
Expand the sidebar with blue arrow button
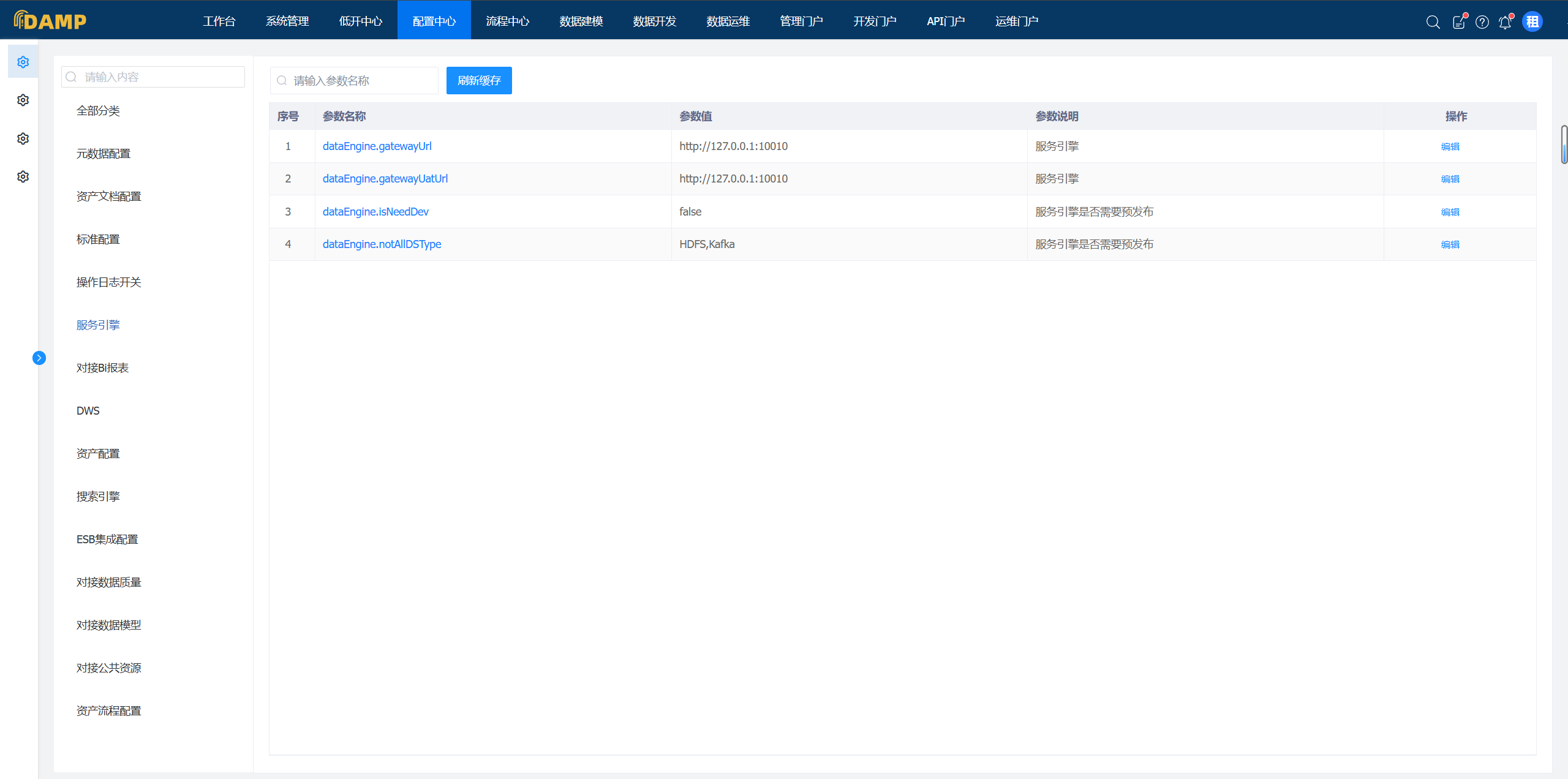[x=39, y=358]
